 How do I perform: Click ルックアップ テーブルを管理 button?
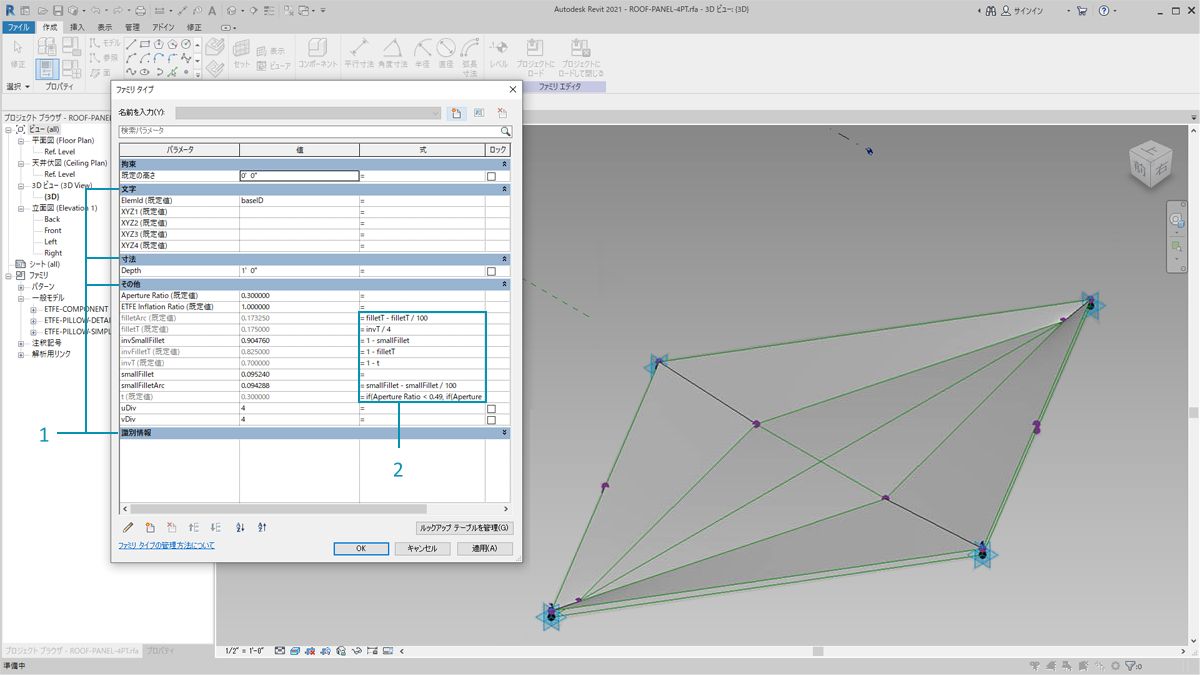click(464, 527)
